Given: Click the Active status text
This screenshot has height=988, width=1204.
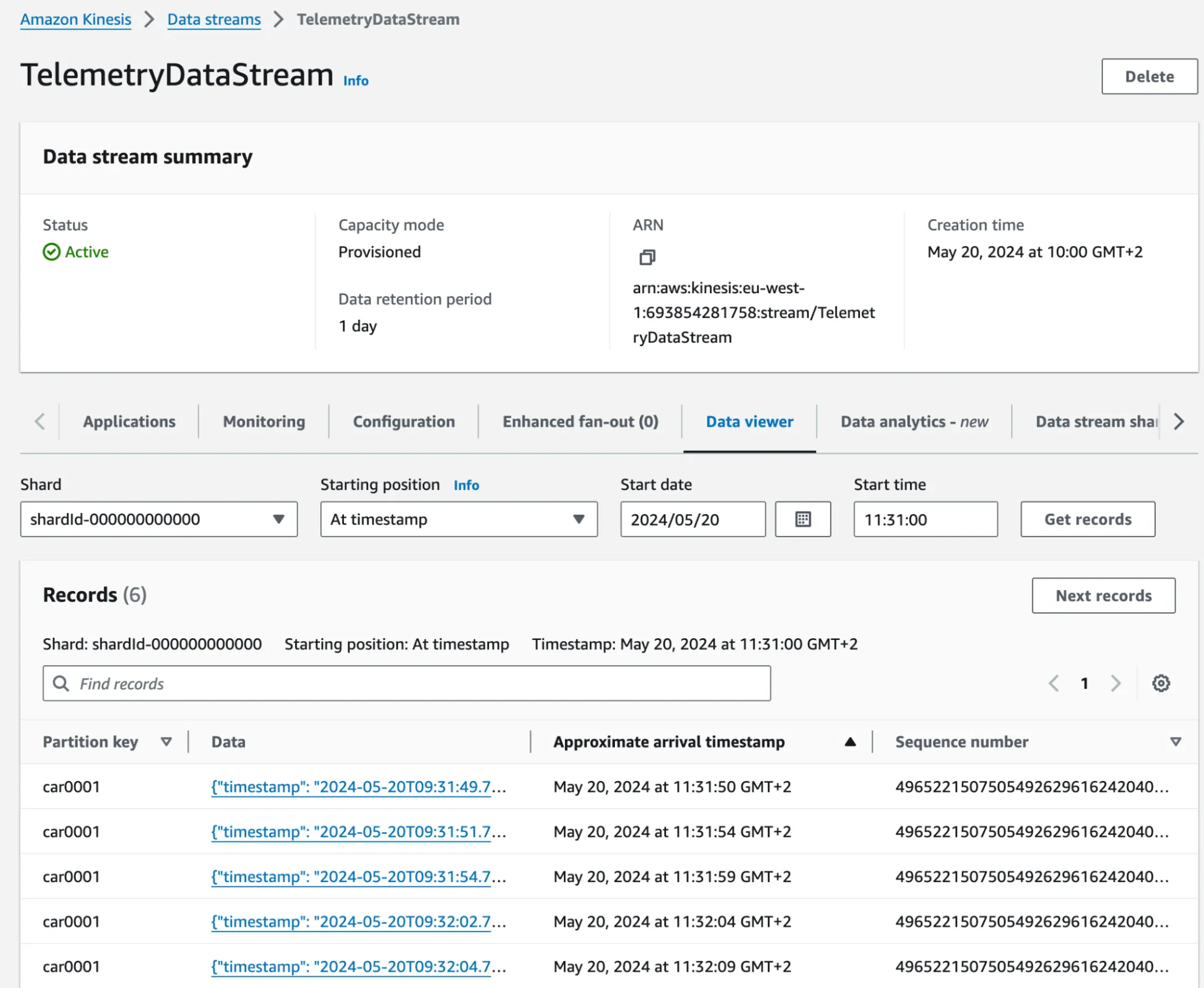Looking at the screenshot, I should point(87,252).
